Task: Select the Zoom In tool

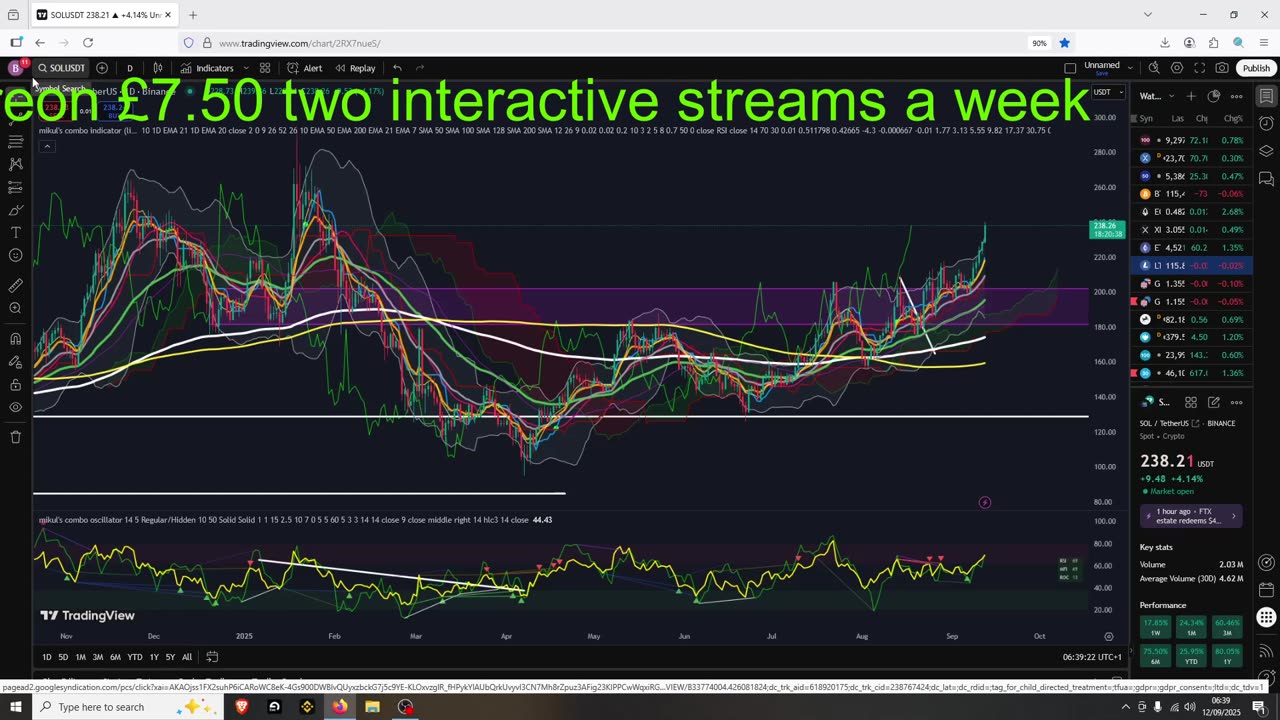Action: pyautogui.click(x=15, y=308)
